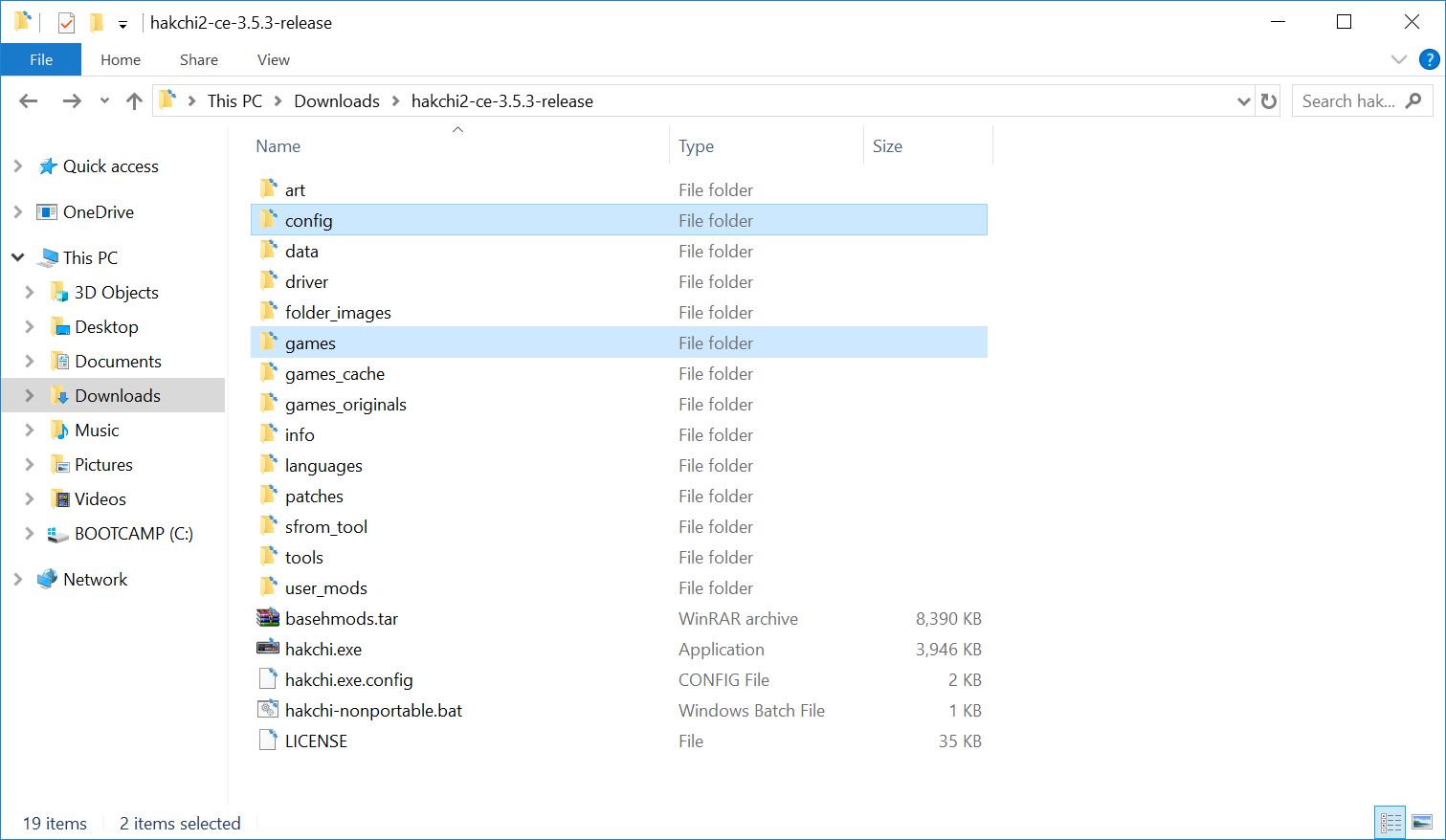Viewport: 1446px width, 840px height.
Task: Switch to the View ribbon tab
Action: click(x=274, y=59)
